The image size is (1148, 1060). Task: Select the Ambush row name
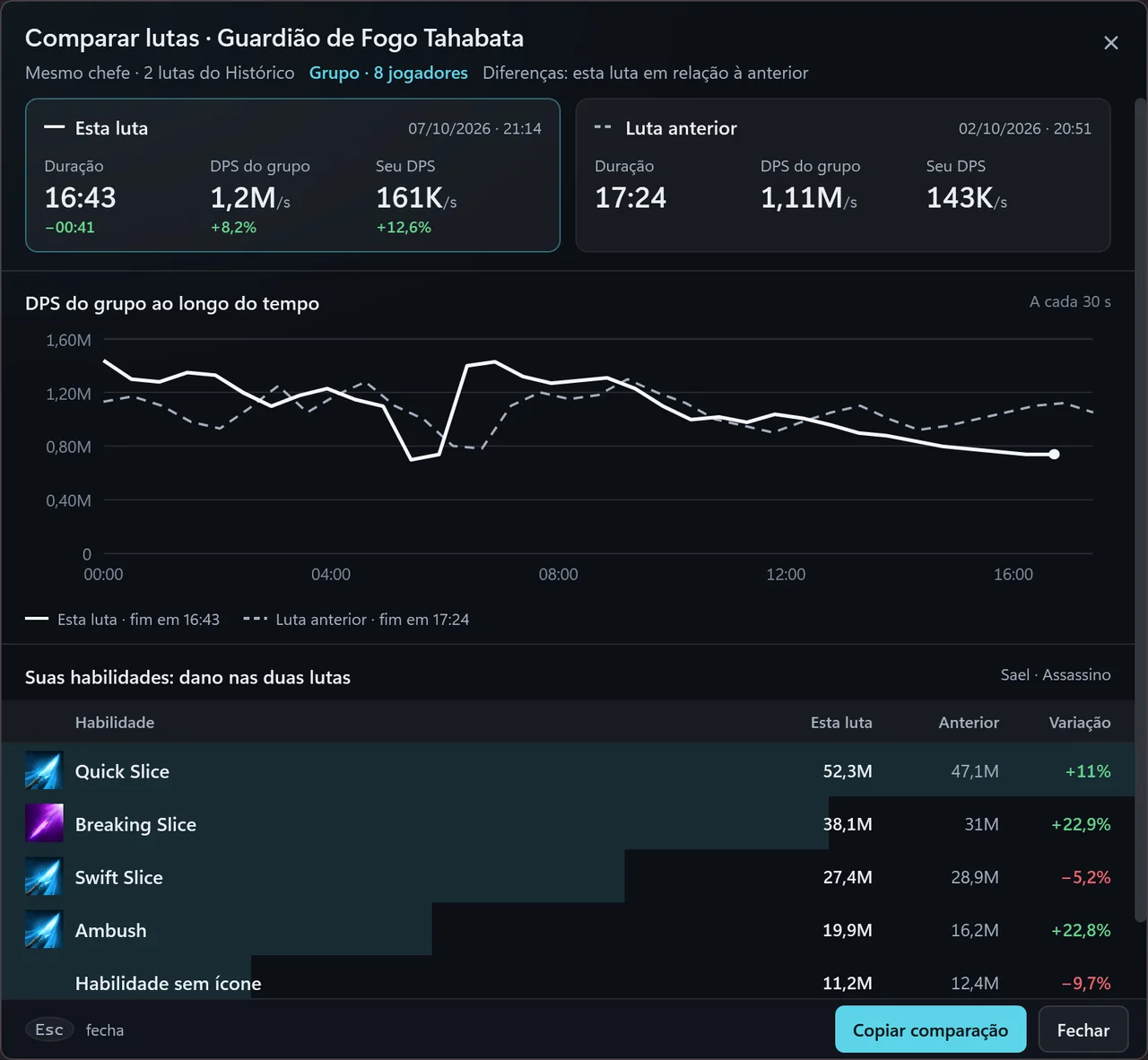coord(110,930)
